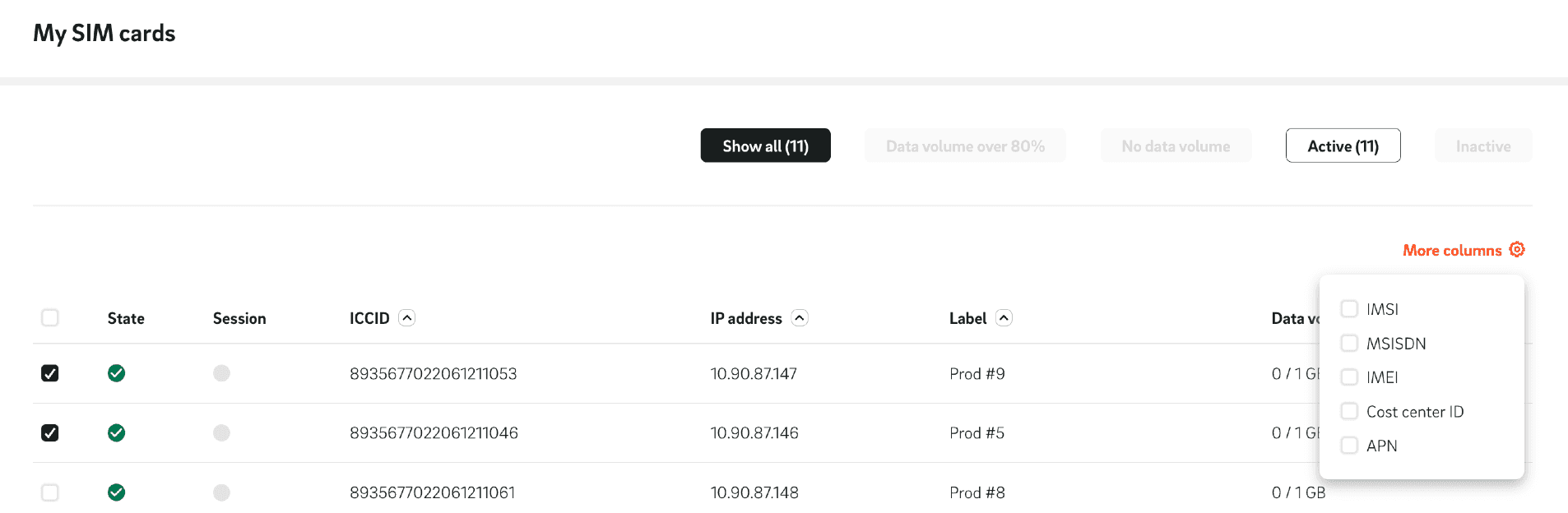Sort the IP address column

pyautogui.click(x=800, y=318)
